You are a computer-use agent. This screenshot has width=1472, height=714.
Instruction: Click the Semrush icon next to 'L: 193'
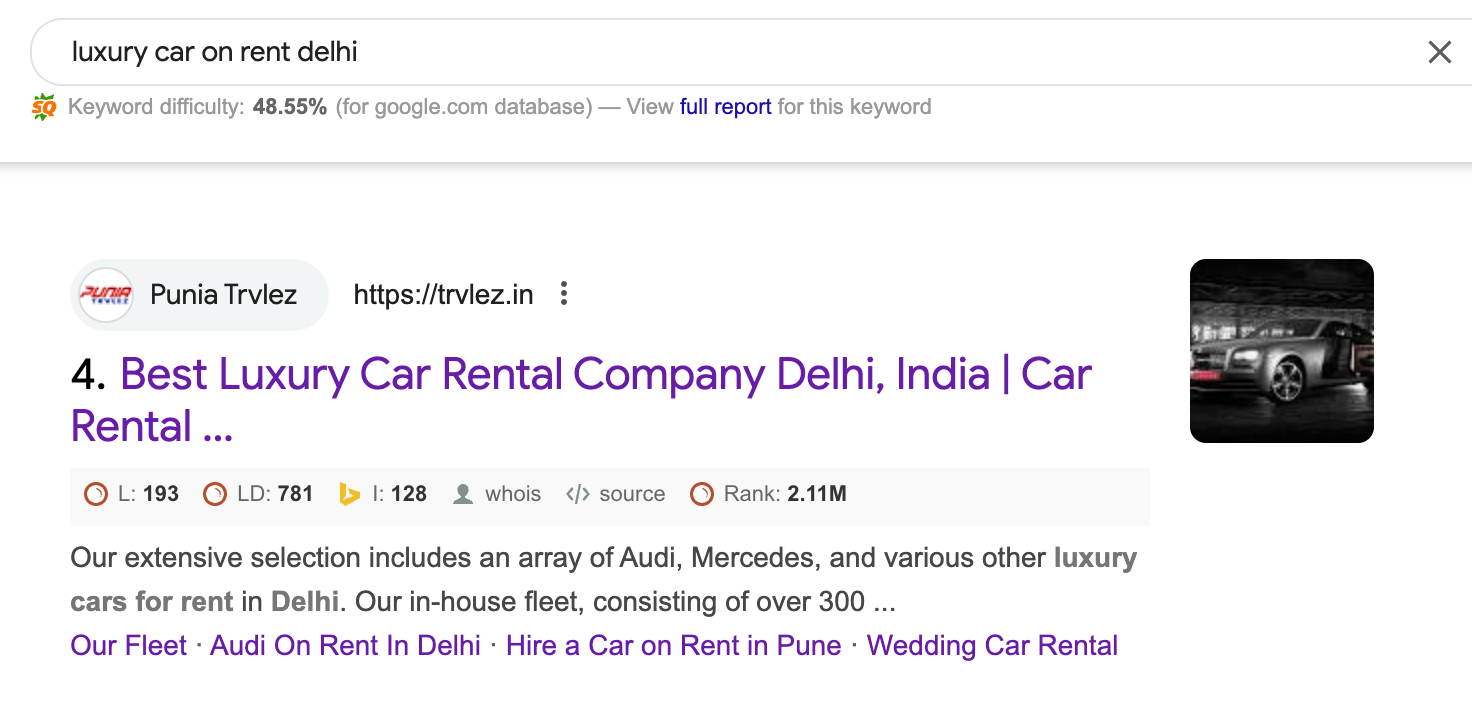(95, 494)
